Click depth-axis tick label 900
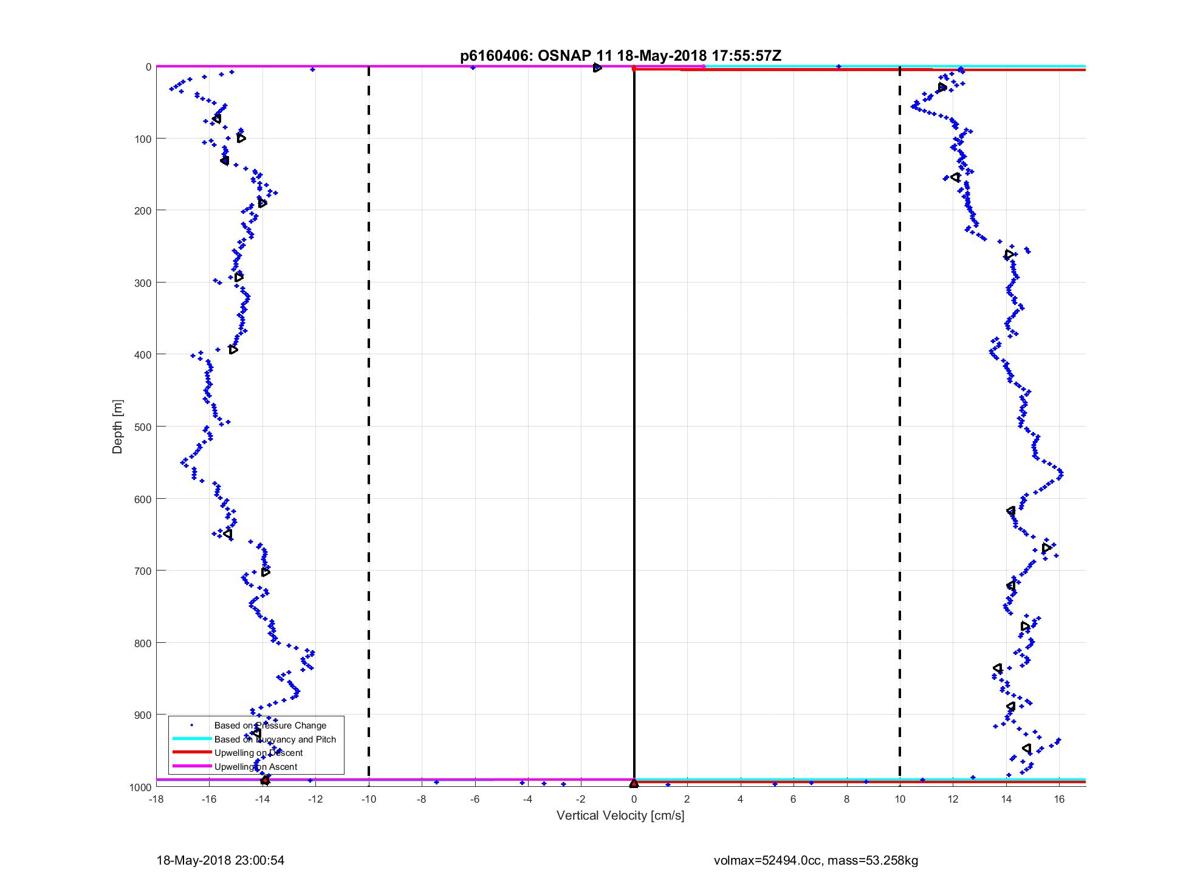 (142, 715)
